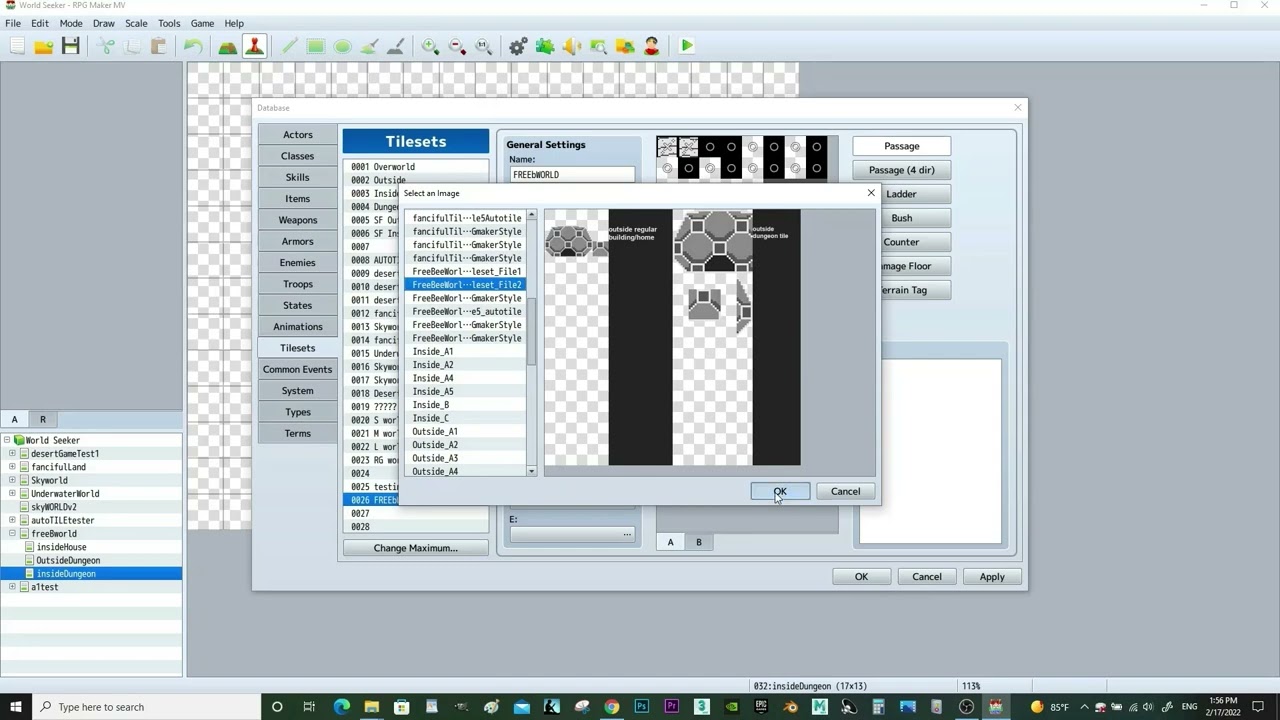The width and height of the screenshot is (1280, 720).
Task: Switch to Animations tab in Database
Action: click(297, 327)
